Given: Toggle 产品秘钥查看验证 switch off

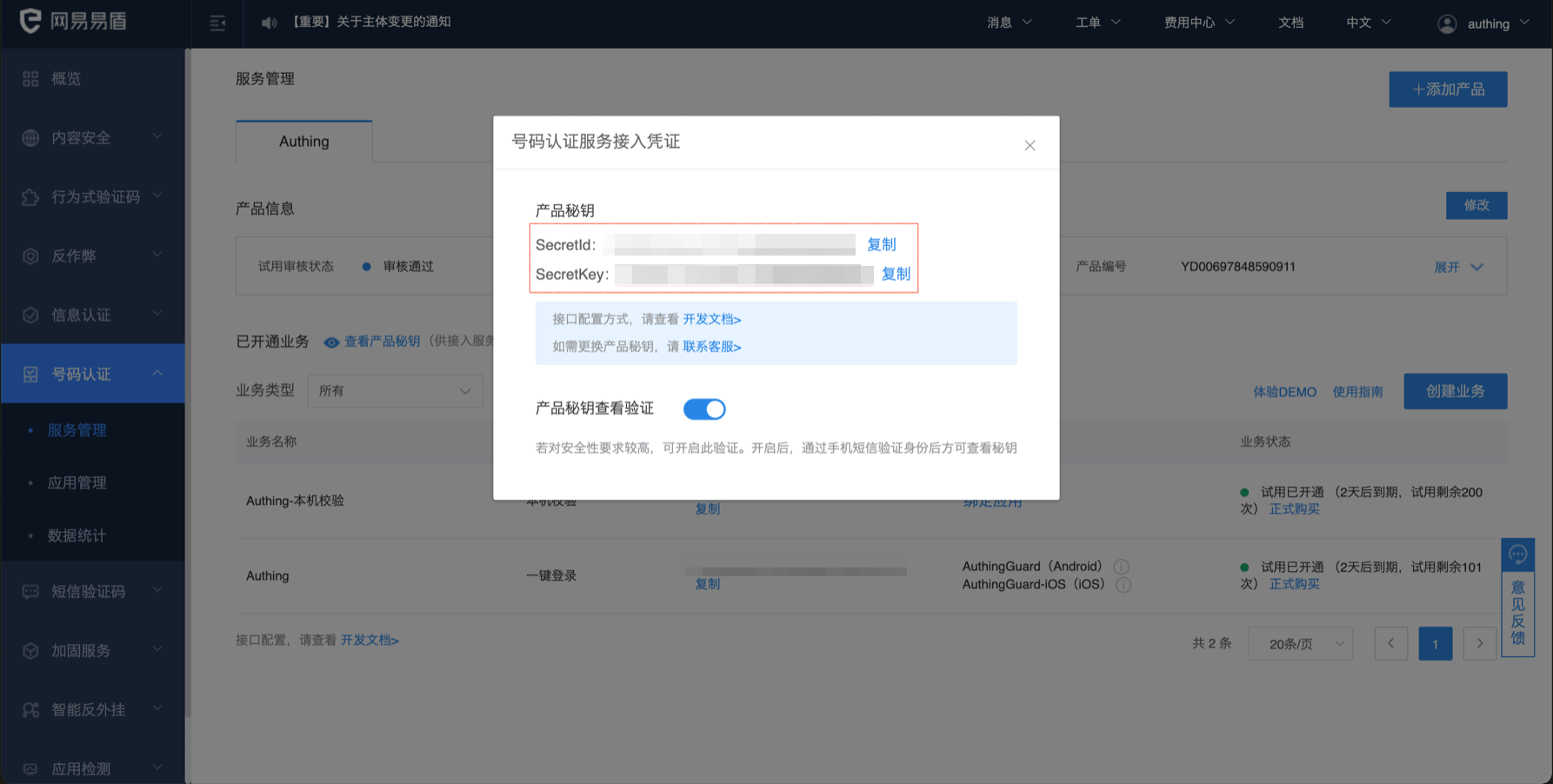Looking at the screenshot, I should [704, 409].
